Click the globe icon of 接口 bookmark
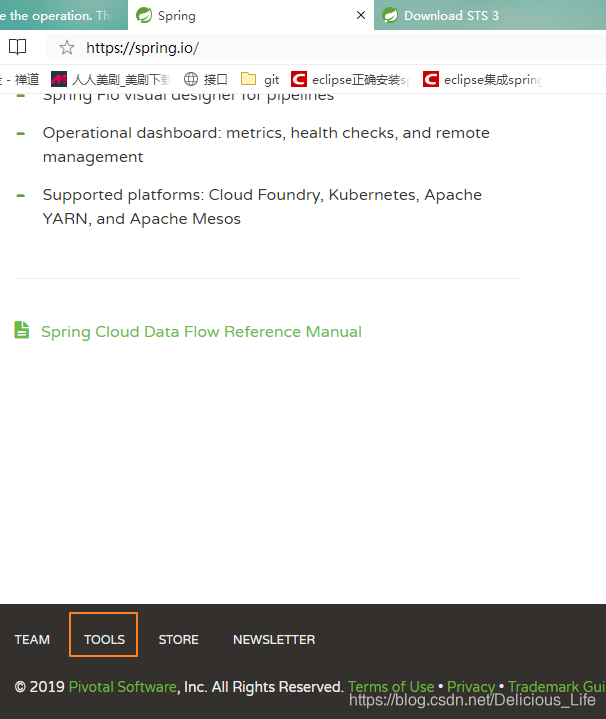606x719 pixels. pos(191,79)
